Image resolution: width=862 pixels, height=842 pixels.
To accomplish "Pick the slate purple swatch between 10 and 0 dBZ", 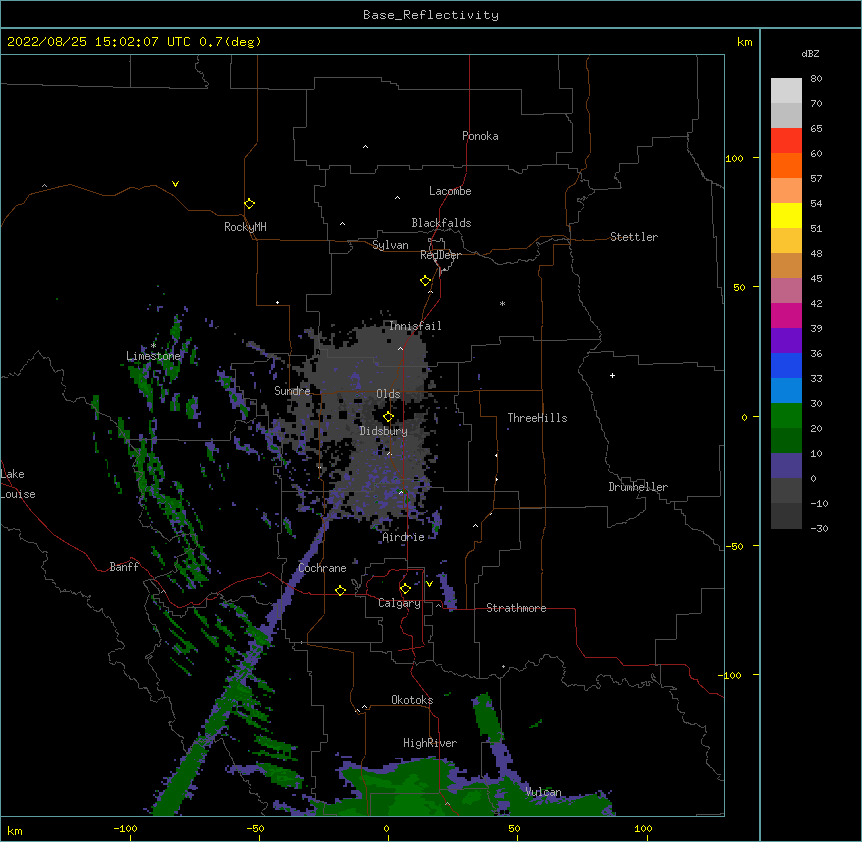I will coord(786,466).
